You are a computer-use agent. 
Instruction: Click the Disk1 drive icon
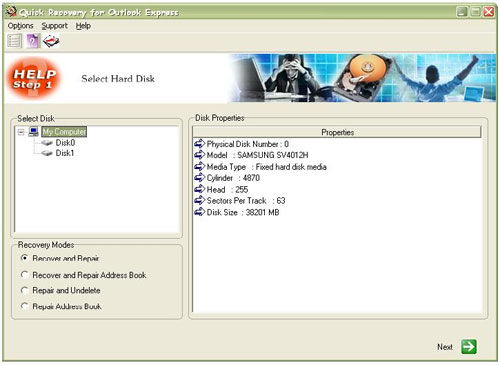coord(47,153)
